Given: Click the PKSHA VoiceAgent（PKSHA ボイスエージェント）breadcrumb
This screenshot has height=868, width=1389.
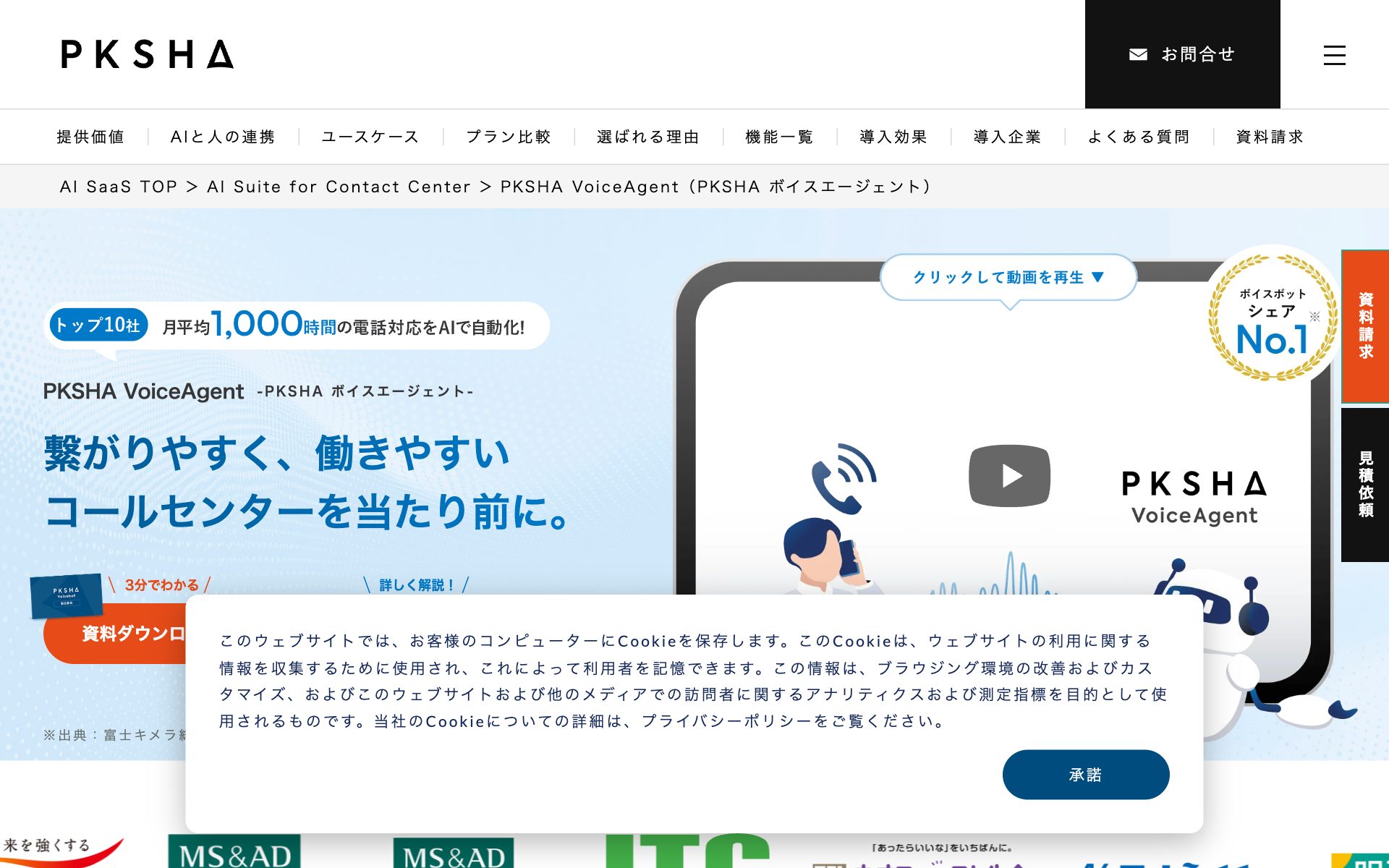Looking at the screenshot, I should (716, 187).
